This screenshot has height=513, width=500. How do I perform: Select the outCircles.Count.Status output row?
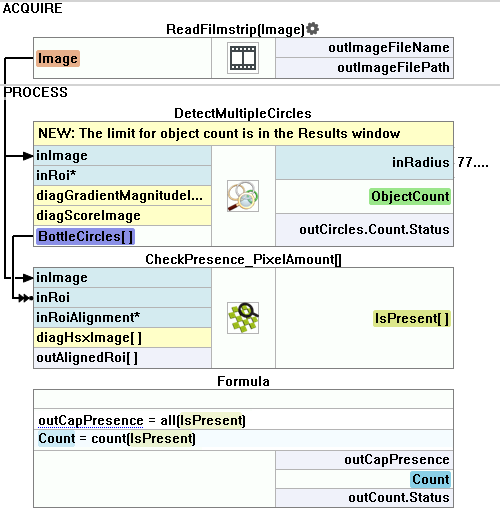[x=365, y=230]
